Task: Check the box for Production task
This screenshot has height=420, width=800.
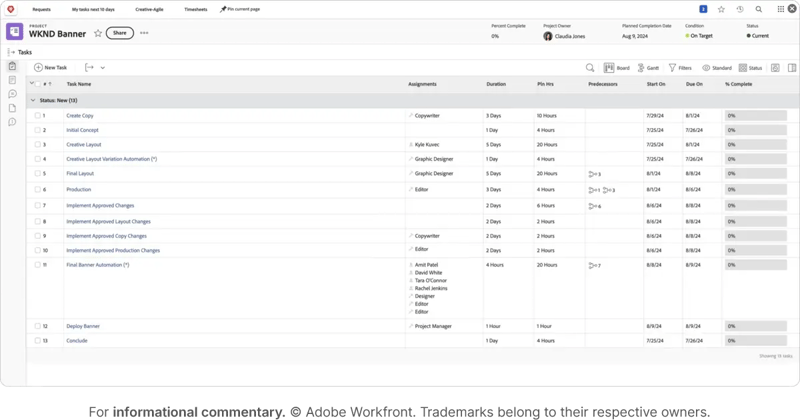Action: (x=37, y=189)
